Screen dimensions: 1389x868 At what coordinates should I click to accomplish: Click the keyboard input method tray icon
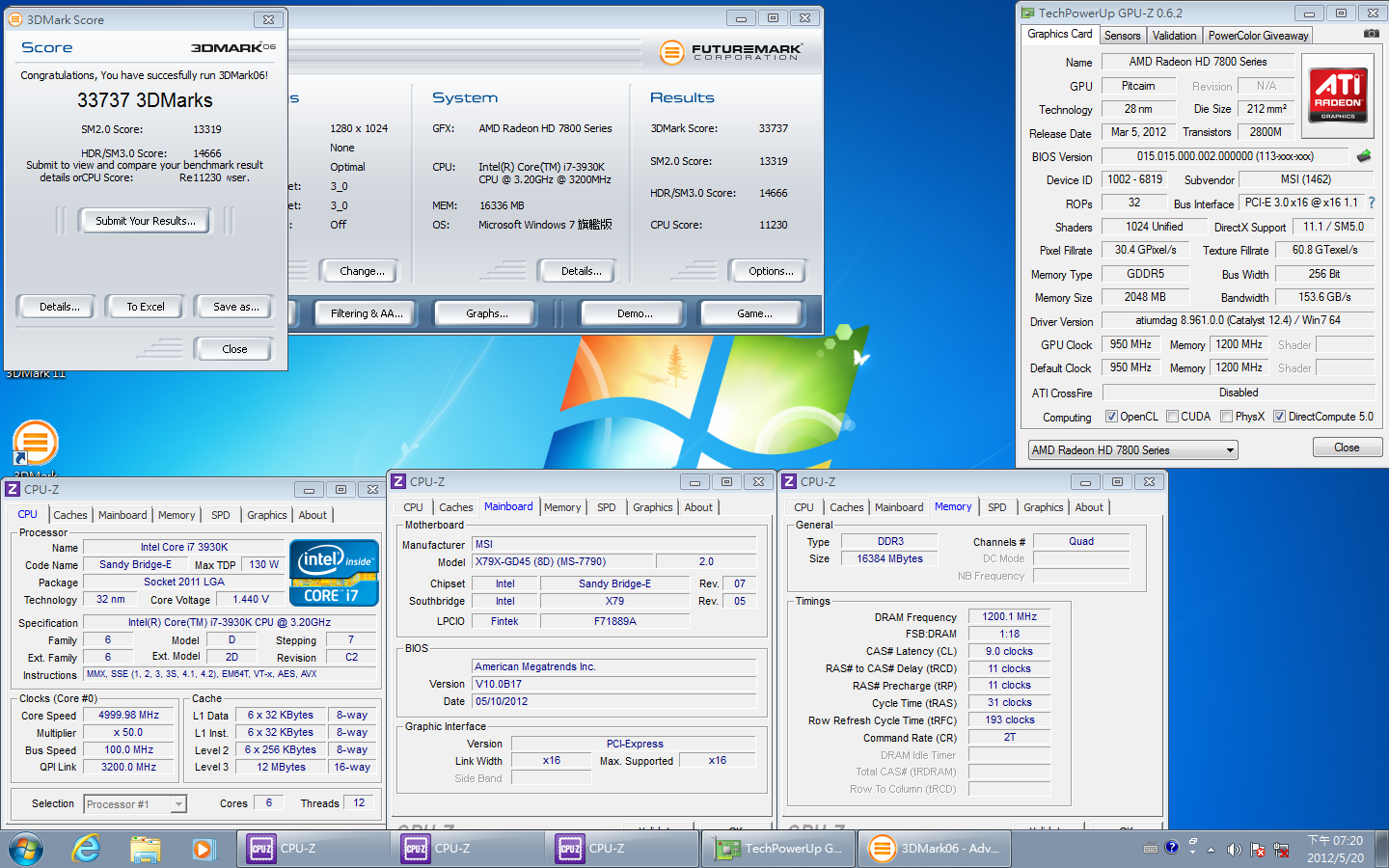tap(1150, 849)
